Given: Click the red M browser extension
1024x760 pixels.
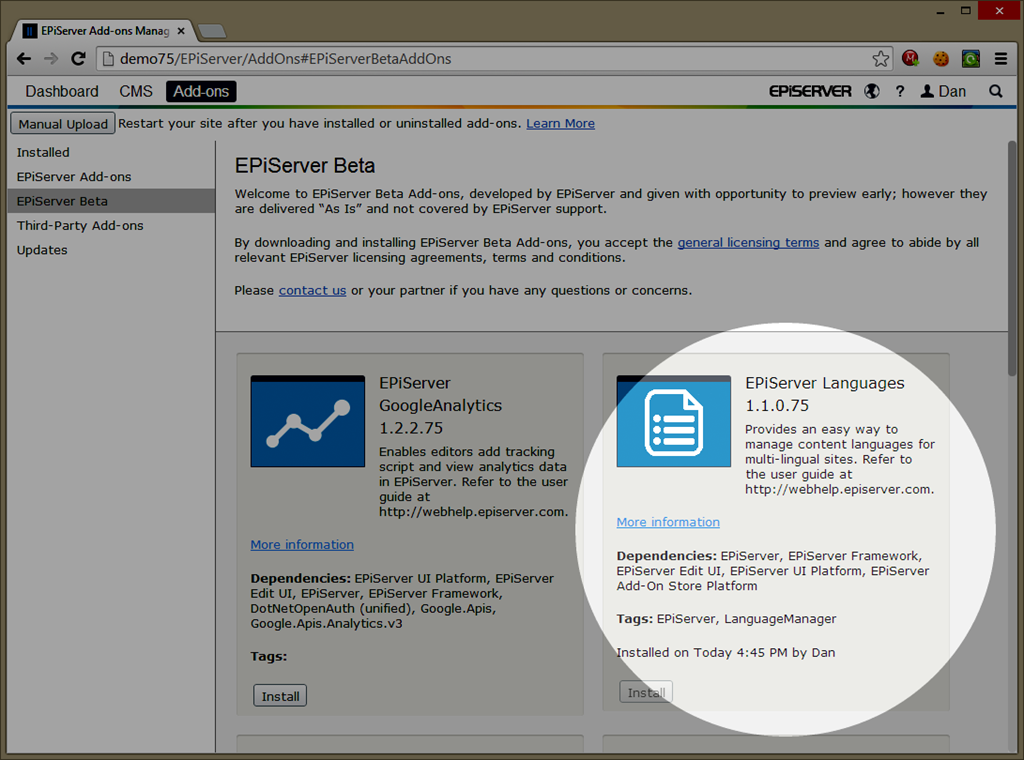Looking at the screenshot, I should [911, 59].
